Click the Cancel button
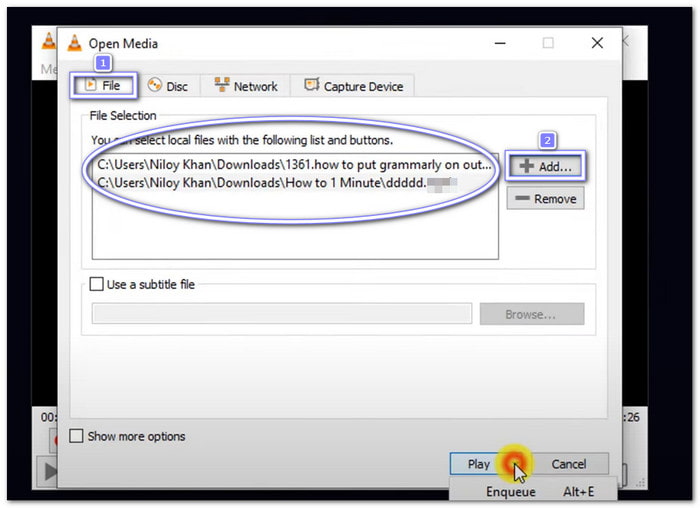The image size is (700, 508). coord(569,464)
